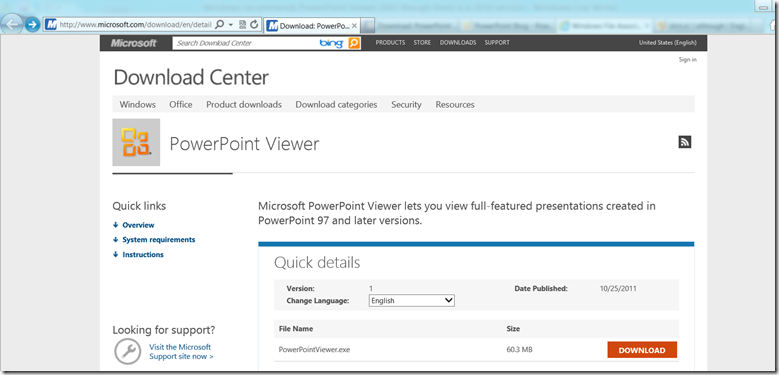Click the Quick links heading

(x=139, y=206)
